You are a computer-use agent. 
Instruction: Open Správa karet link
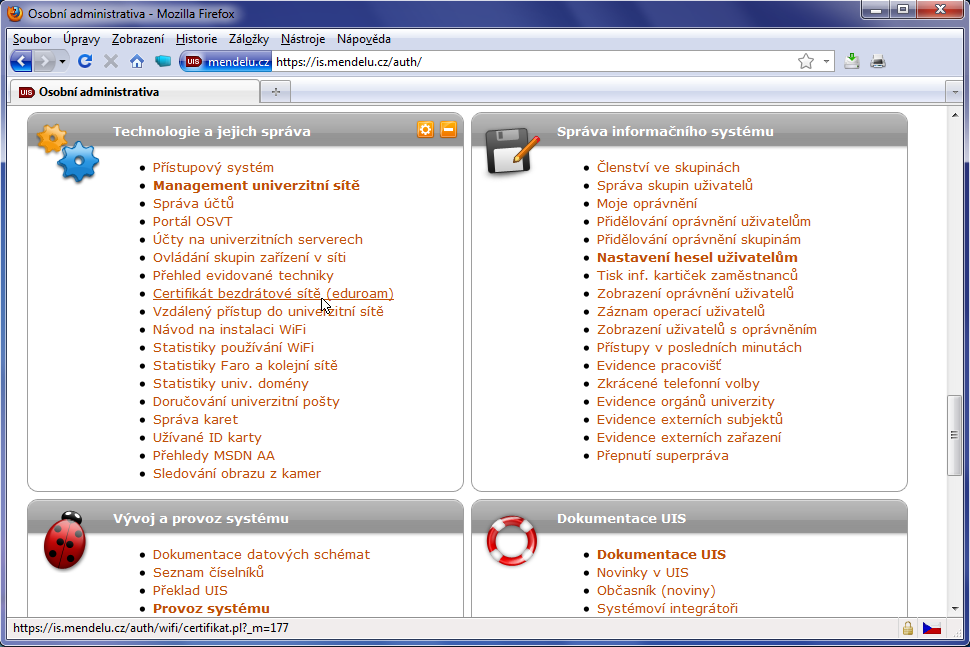[x=195, y=419]
